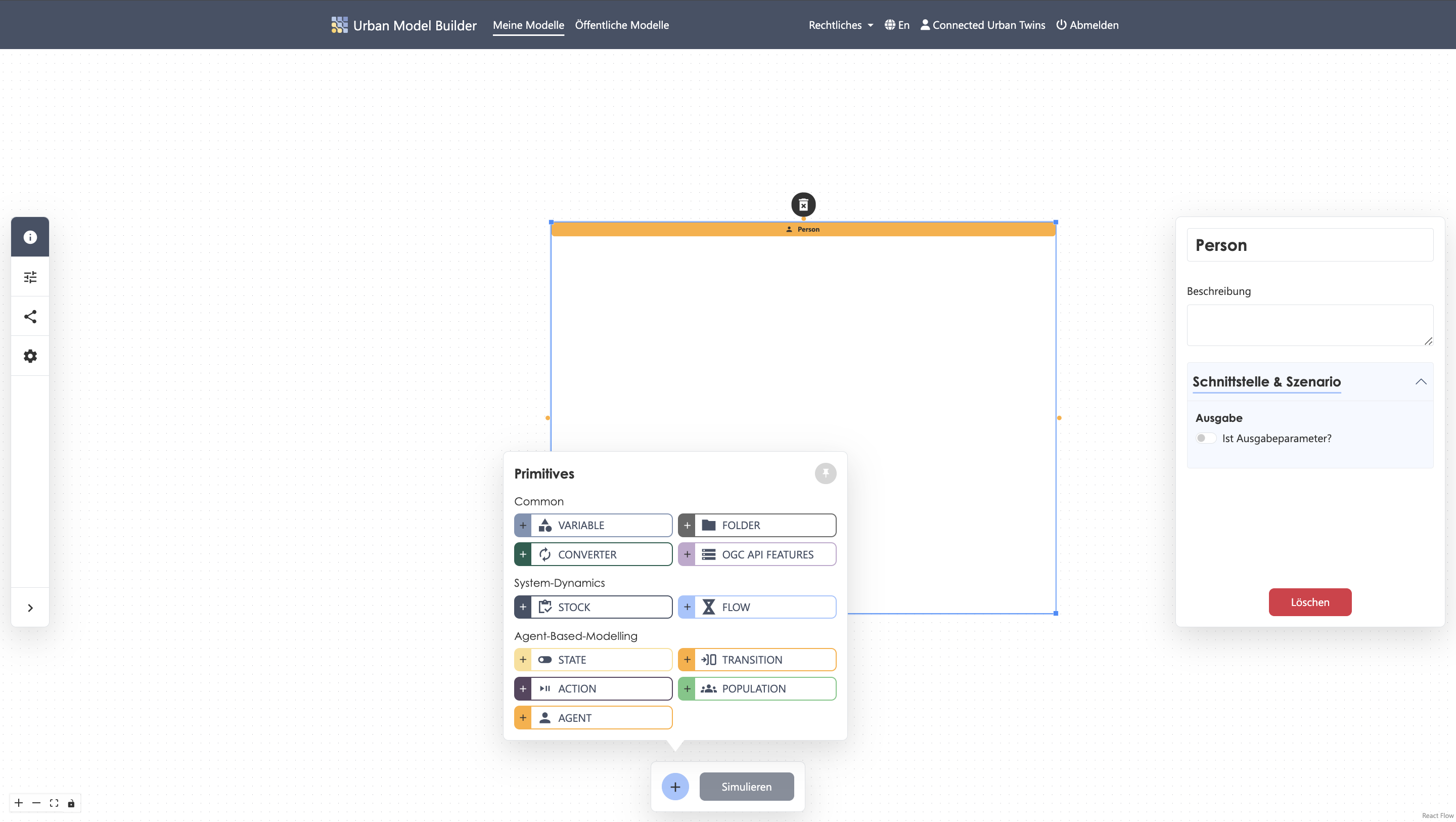
Task: Click the Agent person icon
Action: click(x=545, y=718)
